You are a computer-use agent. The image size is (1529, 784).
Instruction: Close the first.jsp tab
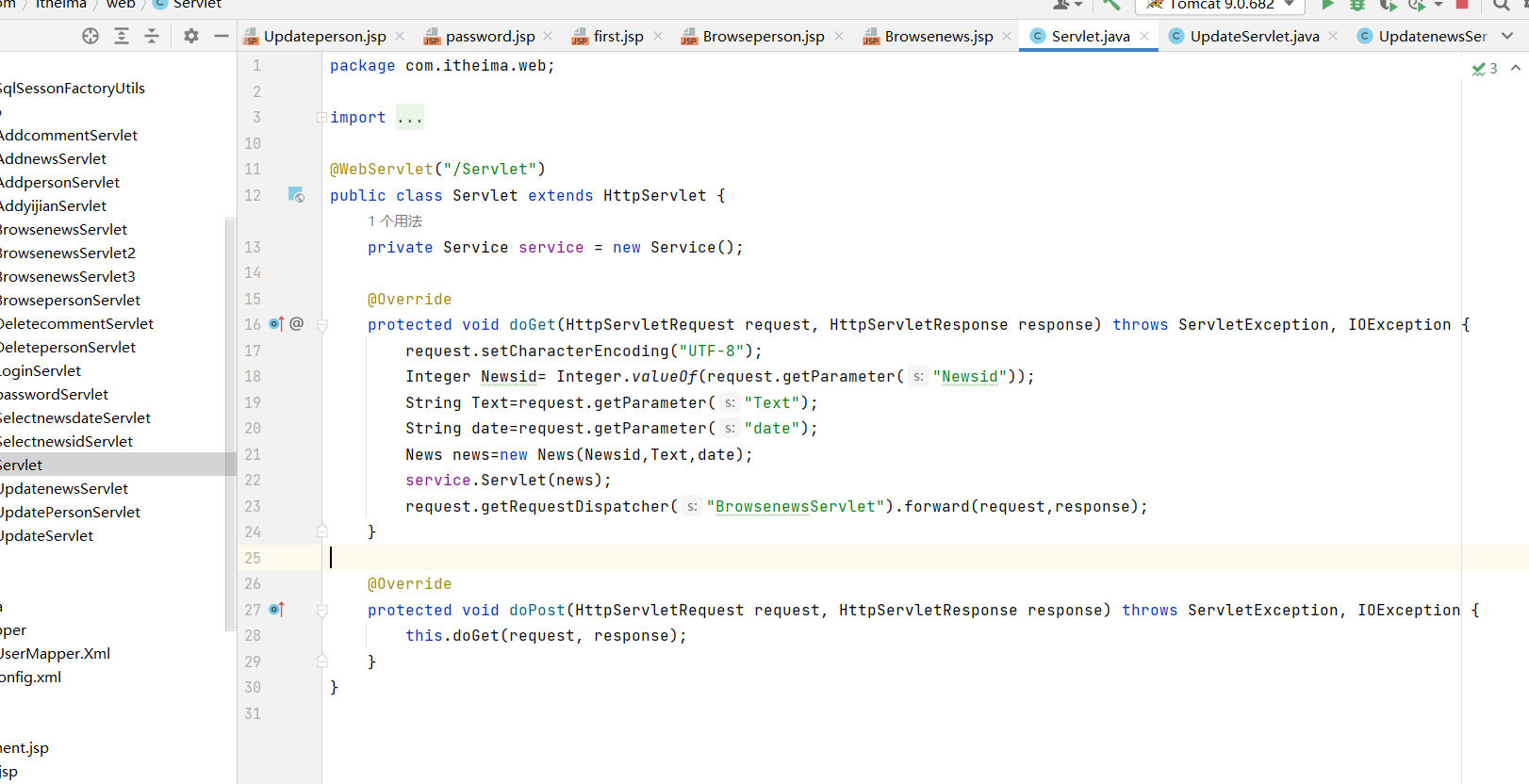[658, 36]
